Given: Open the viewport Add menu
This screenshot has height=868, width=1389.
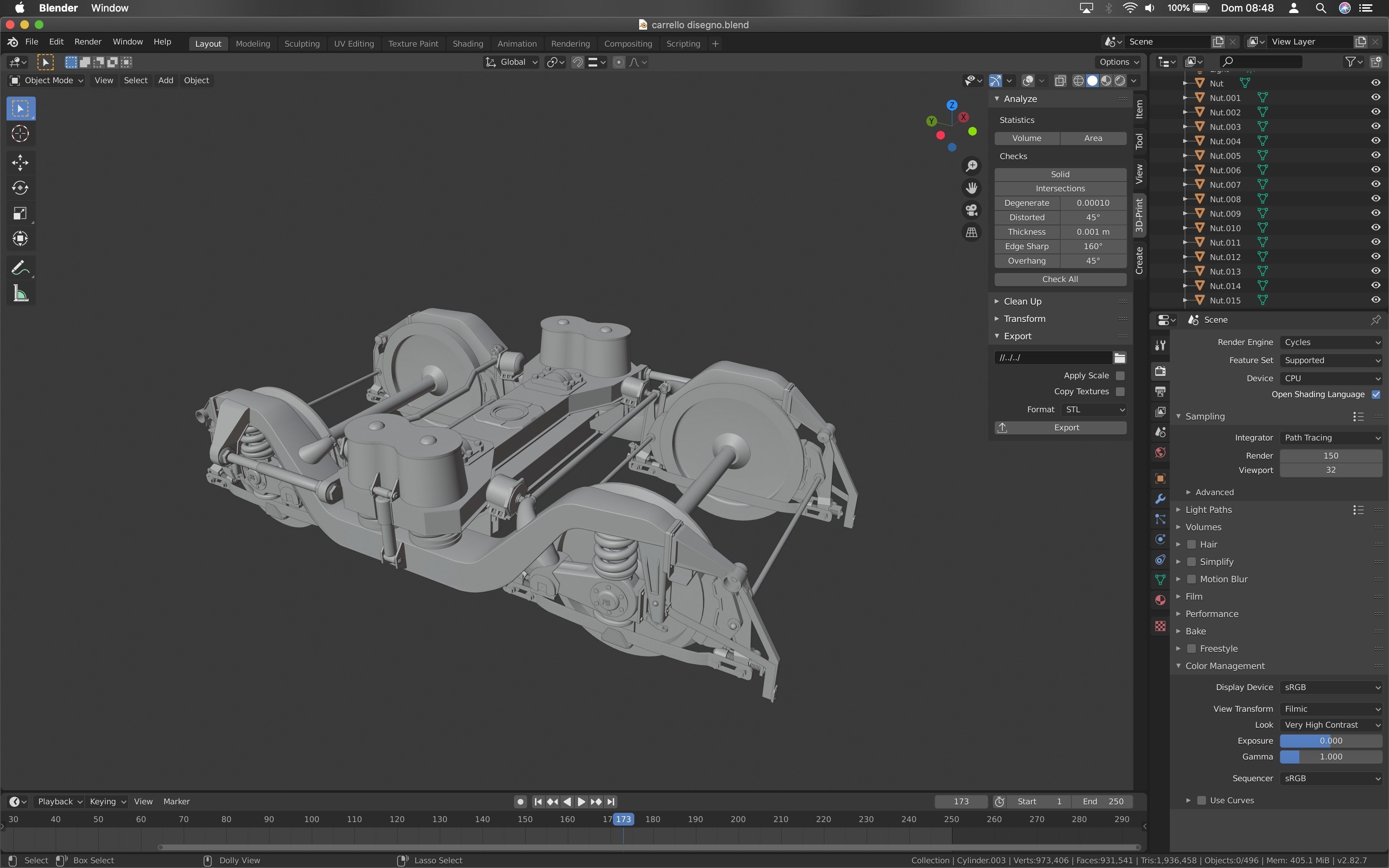Looking at the screenshot, I should [166, 80].
